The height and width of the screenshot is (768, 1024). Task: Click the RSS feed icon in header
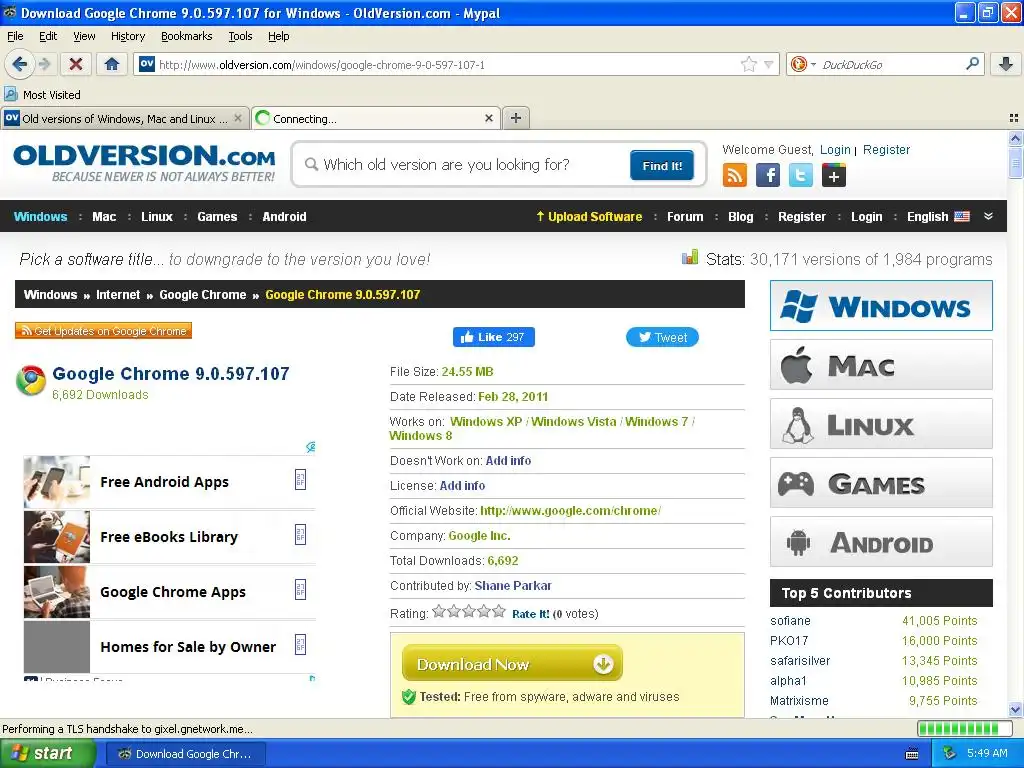pos(735,175)
